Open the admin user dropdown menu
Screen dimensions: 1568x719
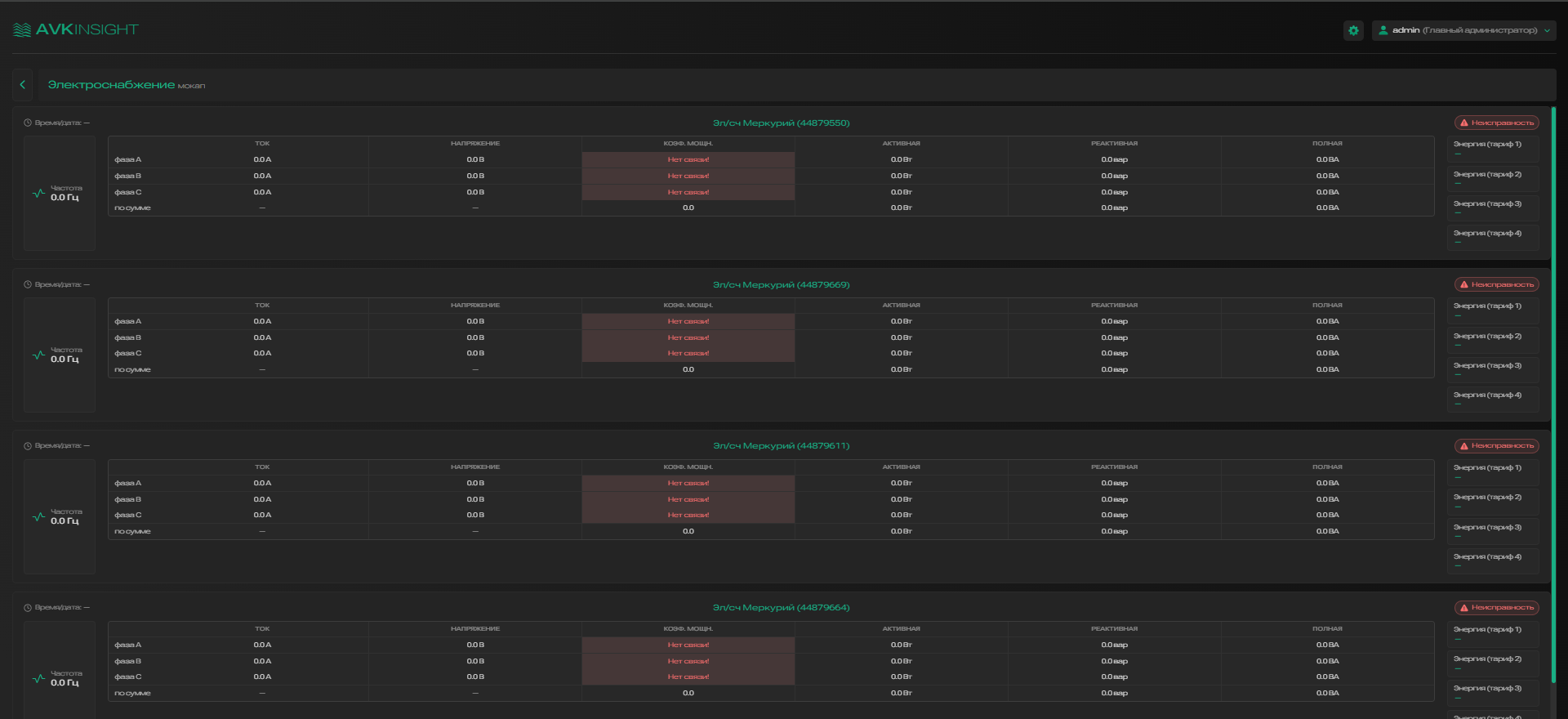pos(1463,30)
